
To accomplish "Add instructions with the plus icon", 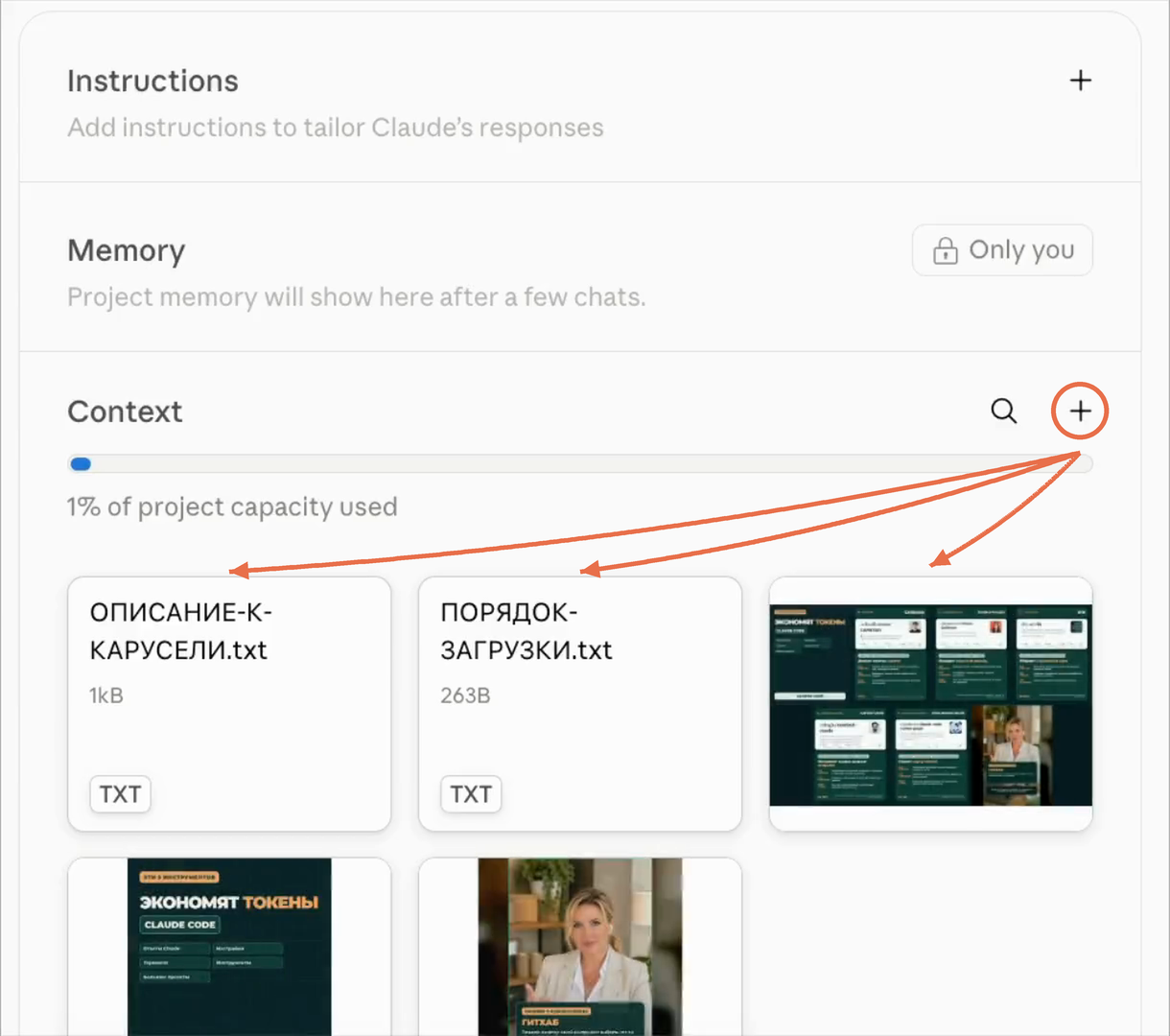I will click(x=1080, y=81).
